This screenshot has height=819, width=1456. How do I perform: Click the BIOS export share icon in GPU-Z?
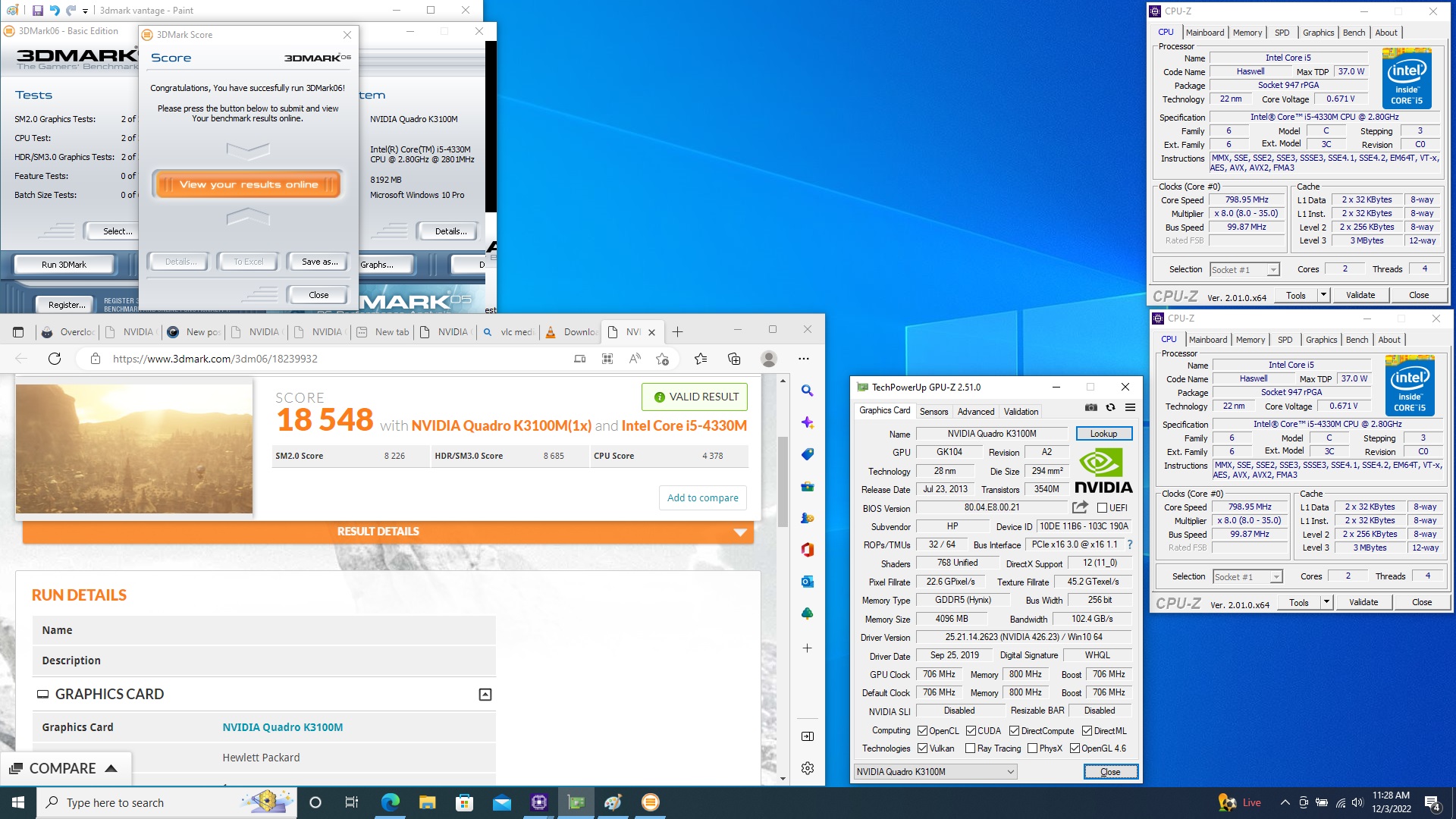[x=1080, y=507]
